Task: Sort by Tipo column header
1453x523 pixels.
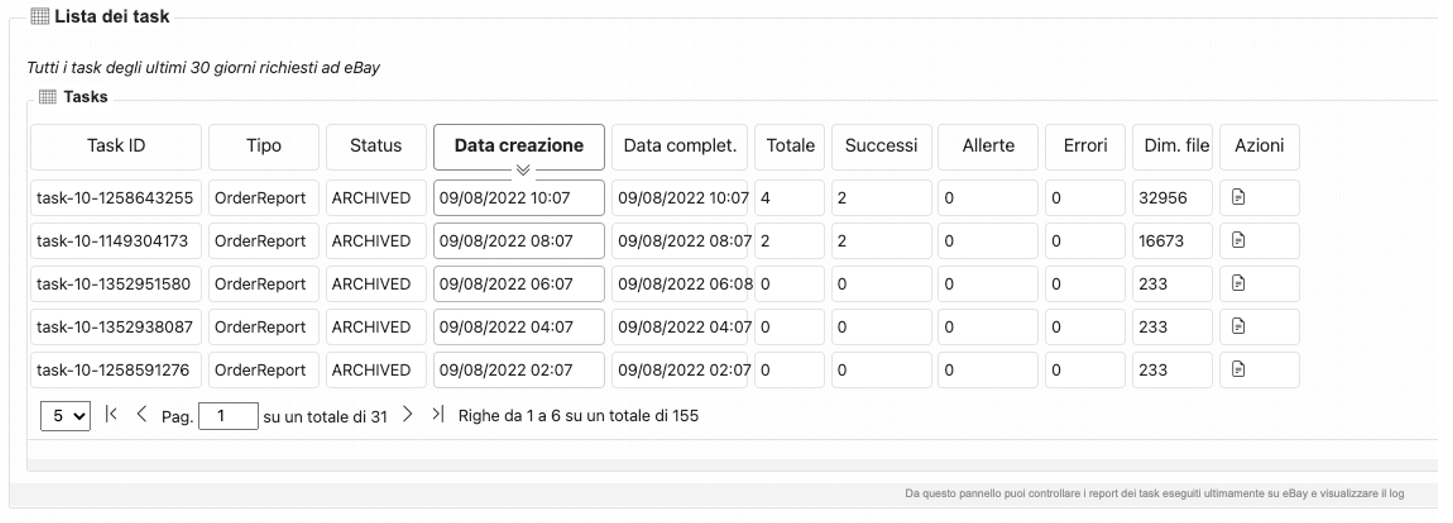Action: click(x=264, y=146)
